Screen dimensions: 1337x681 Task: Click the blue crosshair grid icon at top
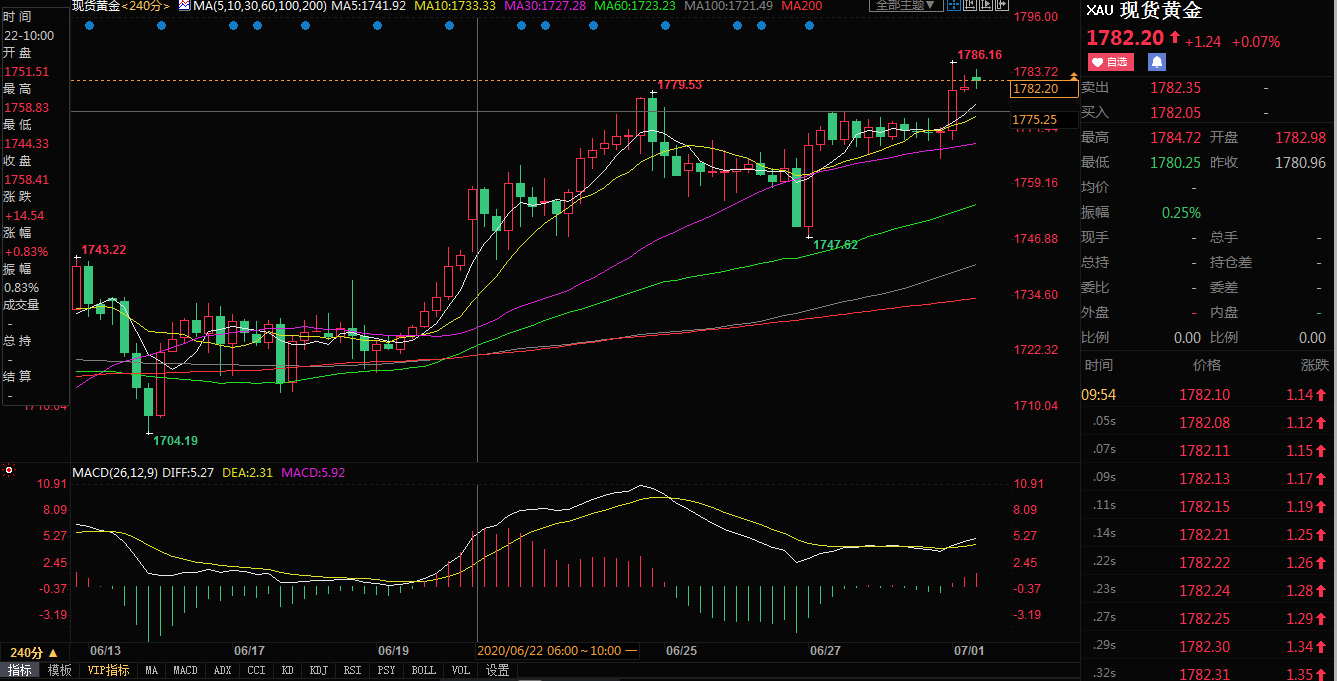[x=954, y=6]
